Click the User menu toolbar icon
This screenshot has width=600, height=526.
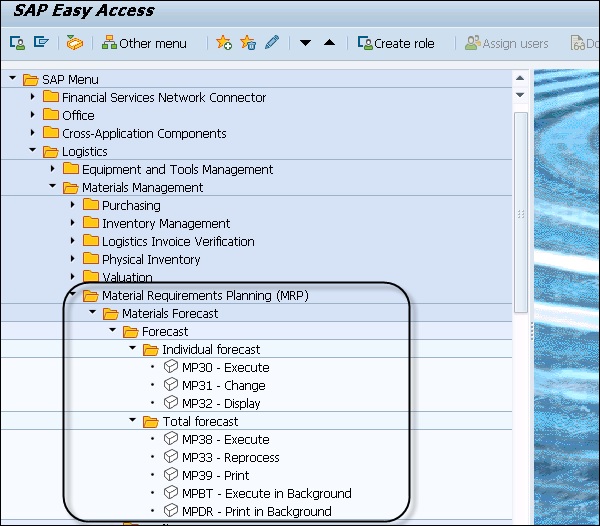coord(17,44)
